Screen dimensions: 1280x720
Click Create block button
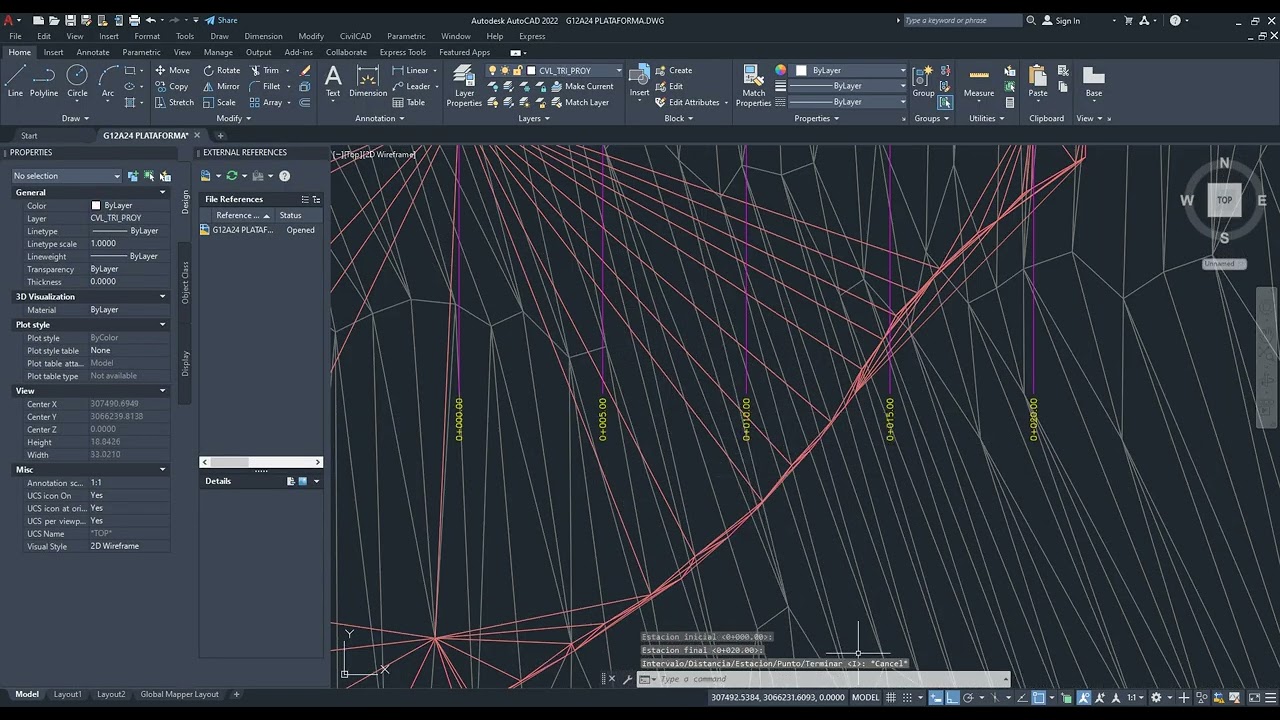pyautogui.click(x=674, y=70)
